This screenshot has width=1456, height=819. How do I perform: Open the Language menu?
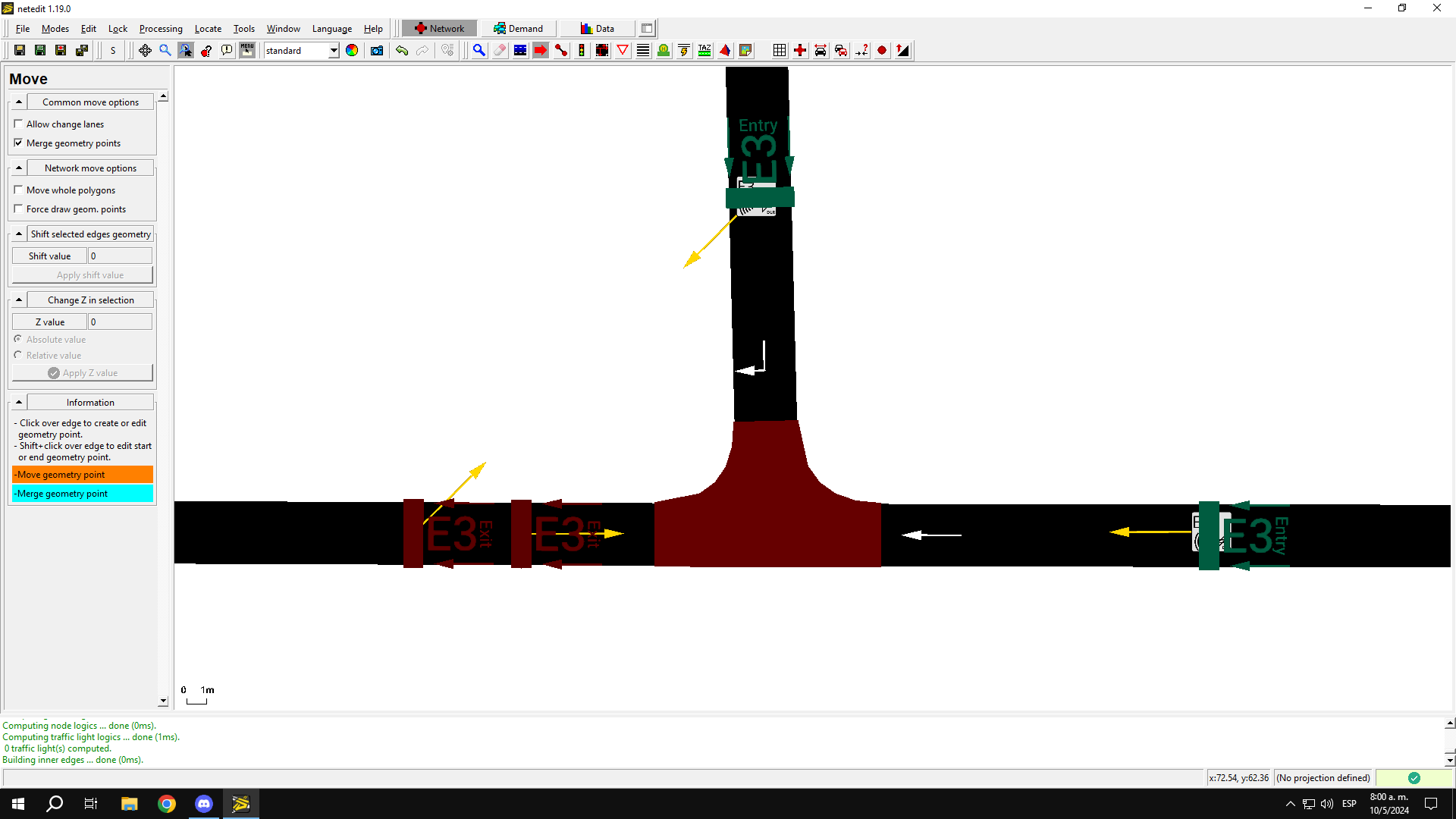click(332, 29)
